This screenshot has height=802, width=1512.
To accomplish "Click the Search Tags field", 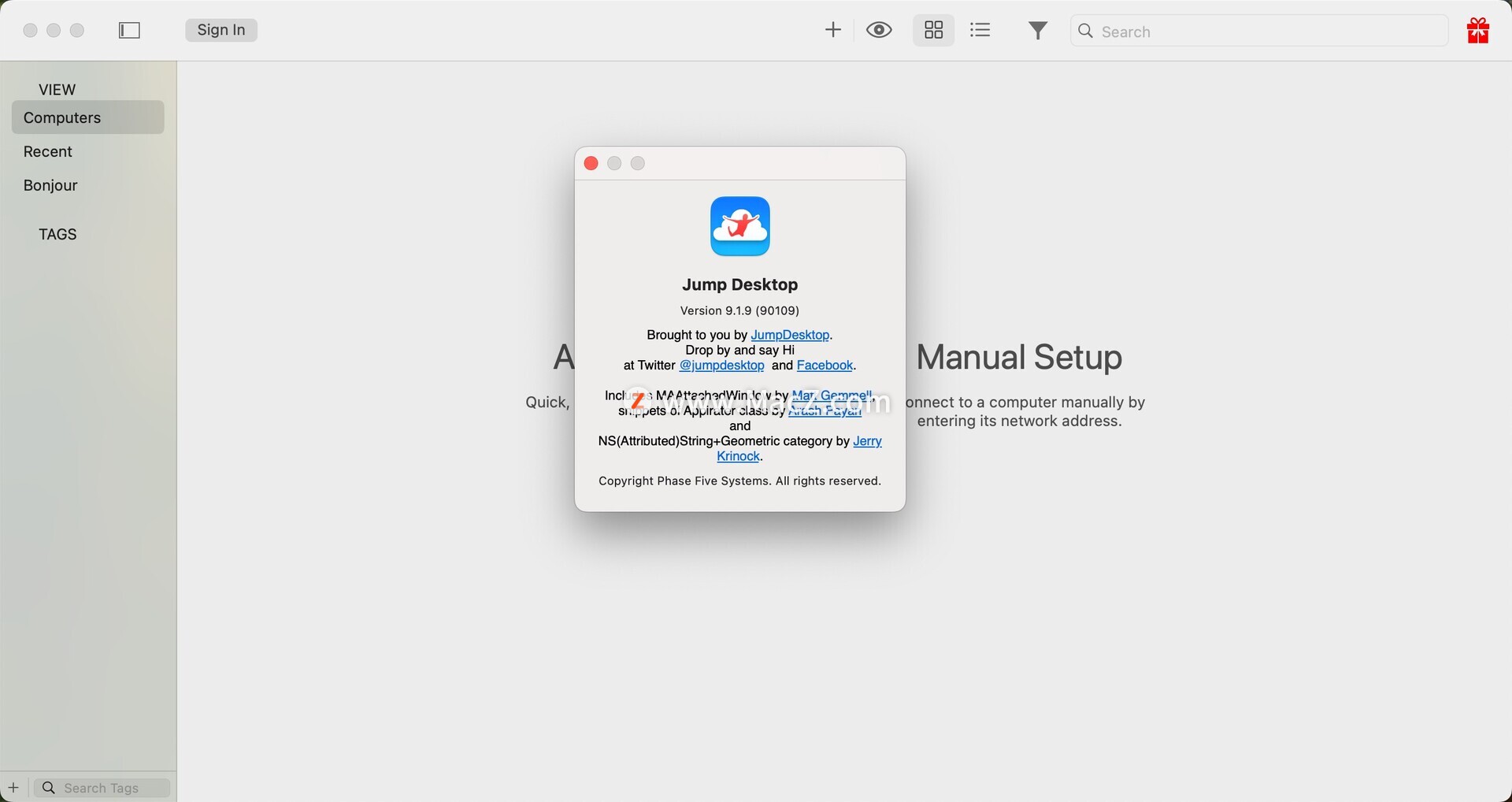I will [102, 788].
